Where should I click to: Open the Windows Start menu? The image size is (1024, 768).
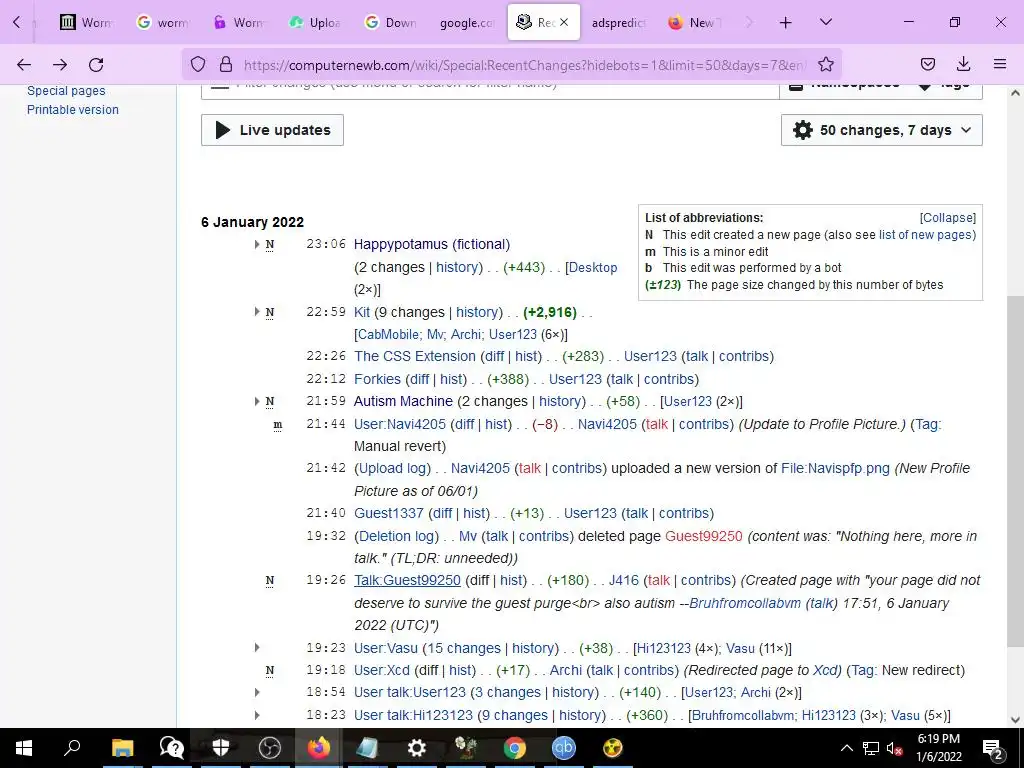(x=24, y=748)
